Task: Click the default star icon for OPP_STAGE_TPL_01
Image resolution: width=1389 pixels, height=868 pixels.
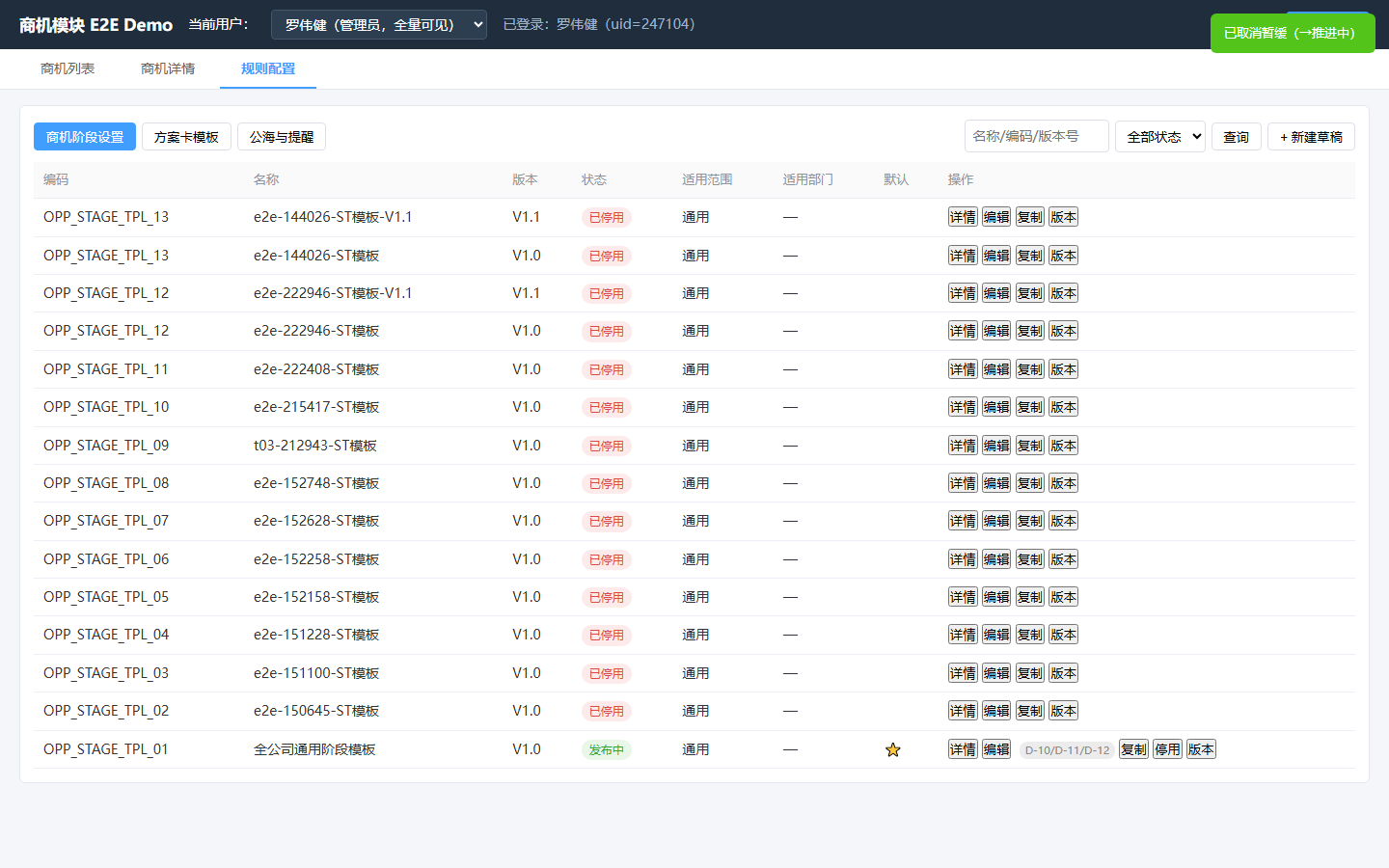Action: tap(893, 749)
